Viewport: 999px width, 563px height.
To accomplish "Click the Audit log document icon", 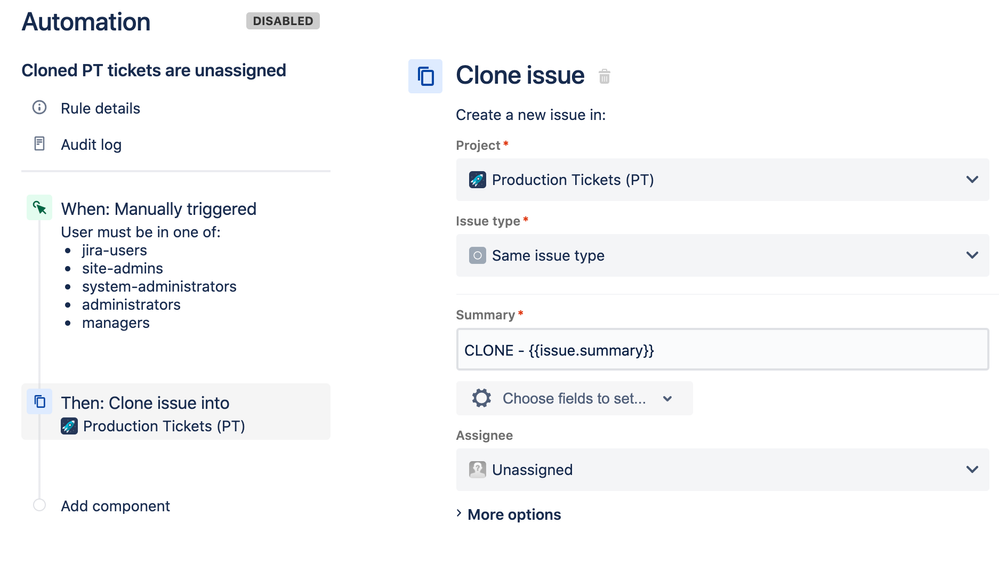I will click(40, 144).
